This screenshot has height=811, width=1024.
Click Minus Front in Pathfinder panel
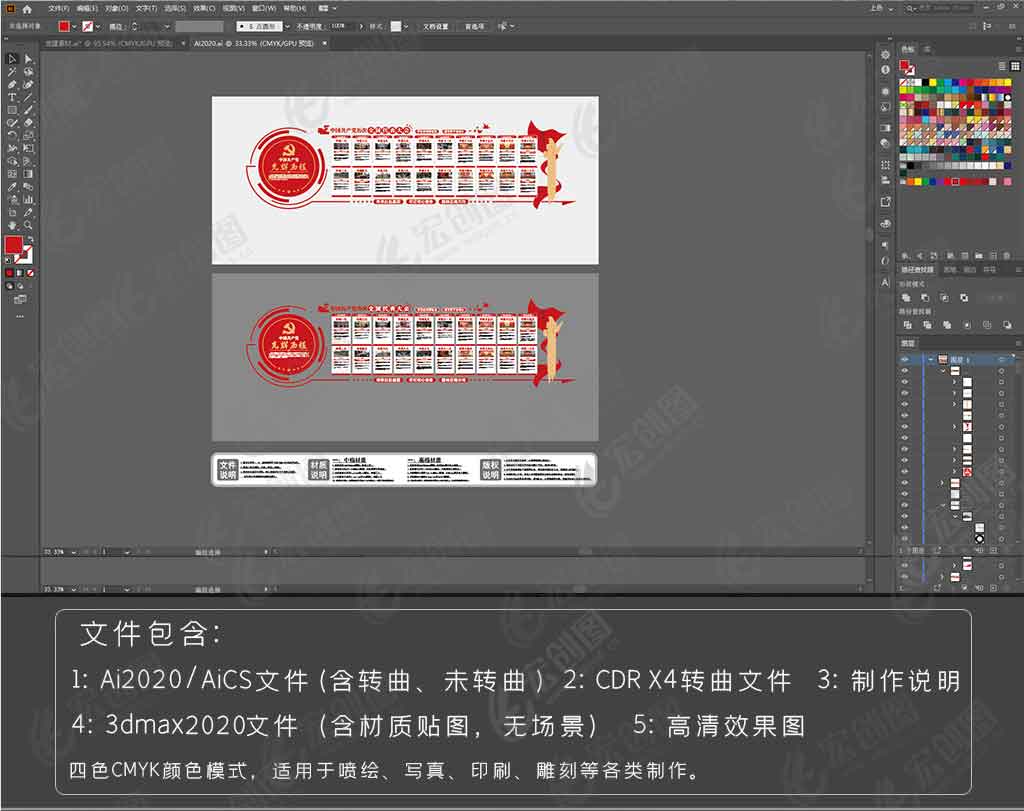pos(925,298)
